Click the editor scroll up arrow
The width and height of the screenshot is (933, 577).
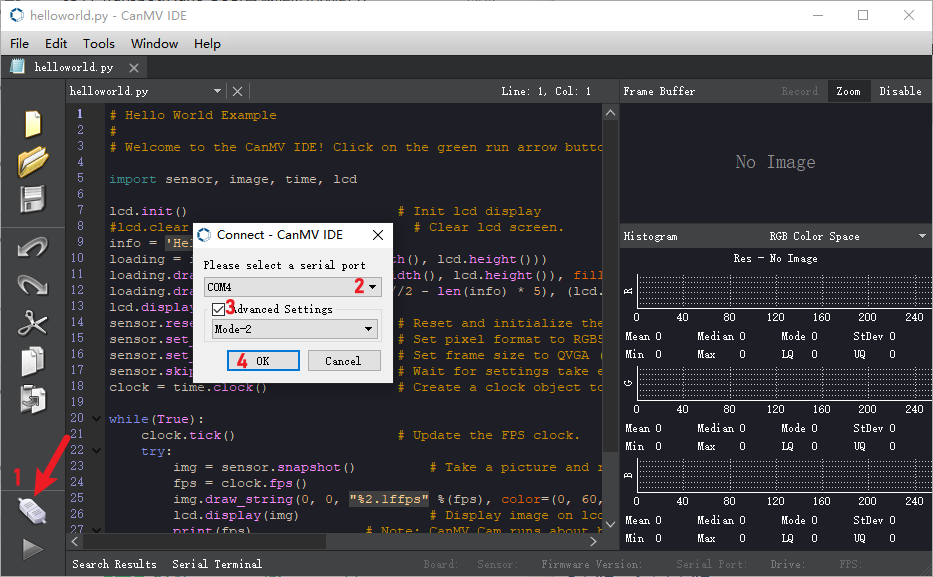[x=610, y=112]
